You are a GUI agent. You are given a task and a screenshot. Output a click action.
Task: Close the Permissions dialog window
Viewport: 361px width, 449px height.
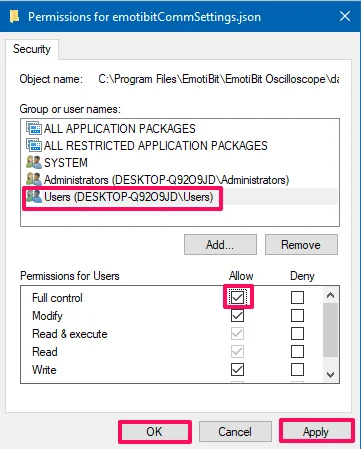coord(345,16)
